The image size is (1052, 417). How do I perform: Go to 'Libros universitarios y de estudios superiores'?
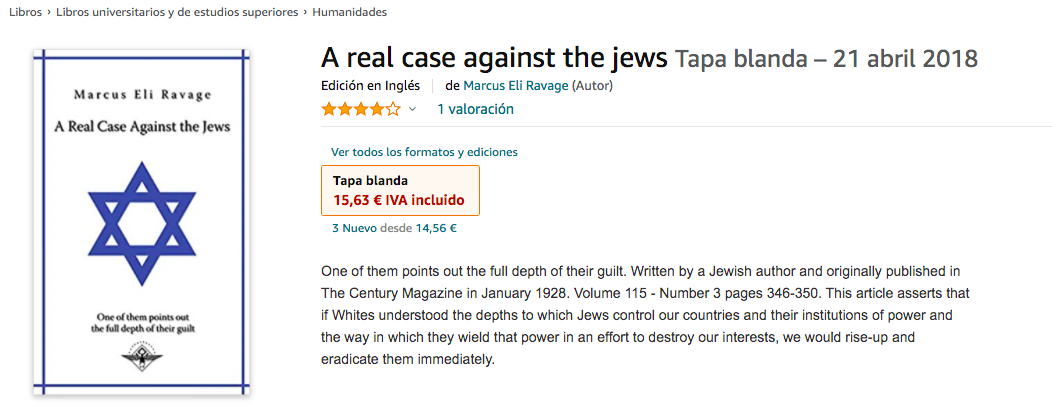tap(177, 12)
